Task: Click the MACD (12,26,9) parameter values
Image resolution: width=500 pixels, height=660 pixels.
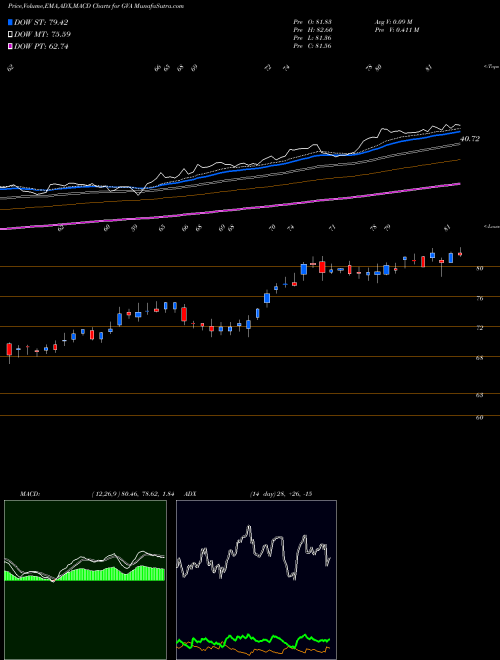Action: 133,494
